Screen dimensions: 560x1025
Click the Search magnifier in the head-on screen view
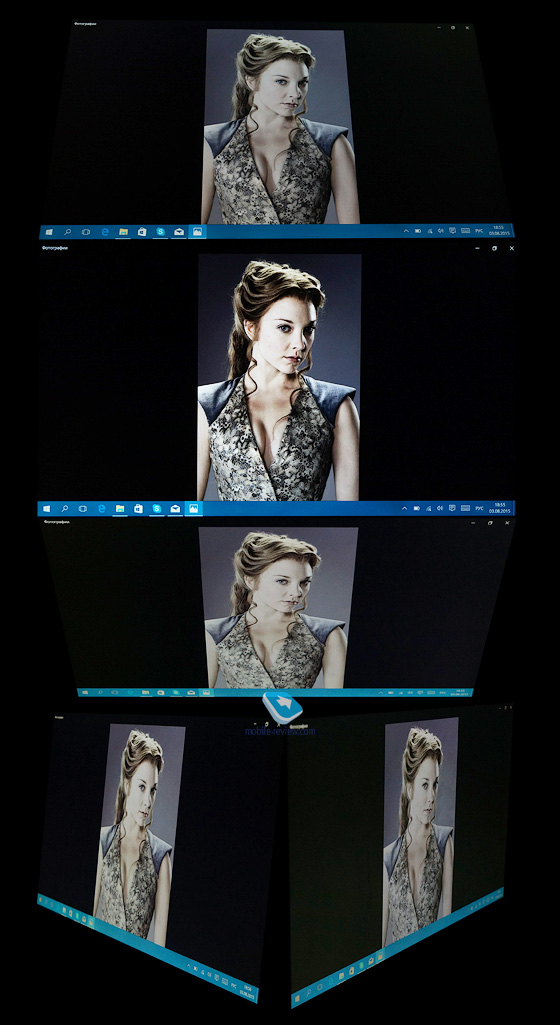(65, 508)
